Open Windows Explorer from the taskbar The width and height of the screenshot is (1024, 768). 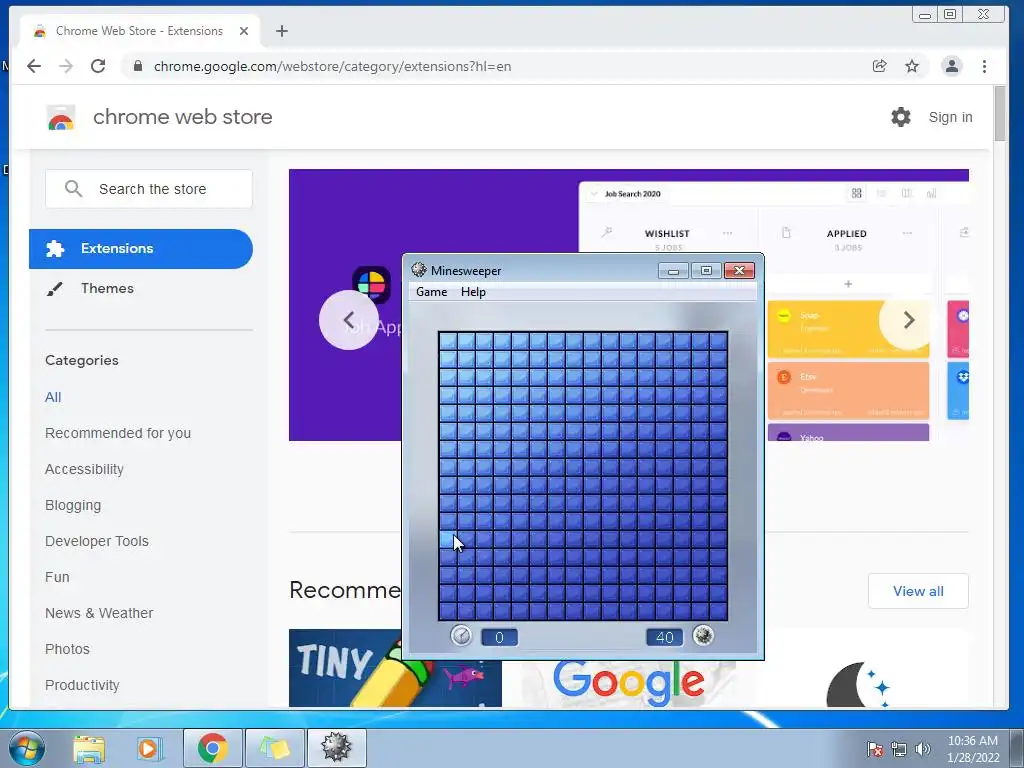pyautogui.click(x=89, y=748)
